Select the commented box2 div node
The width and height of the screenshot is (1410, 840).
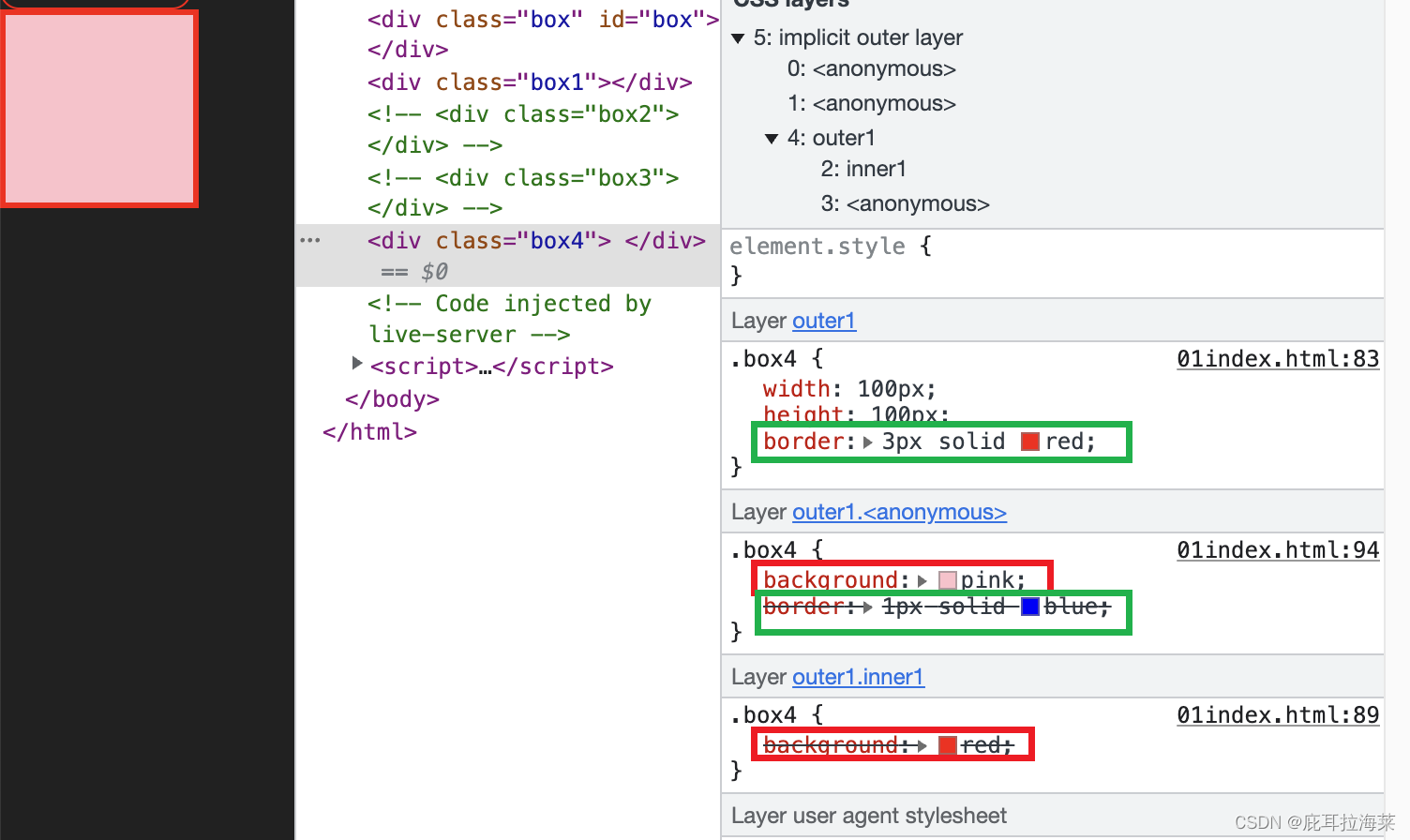point(523,129)
